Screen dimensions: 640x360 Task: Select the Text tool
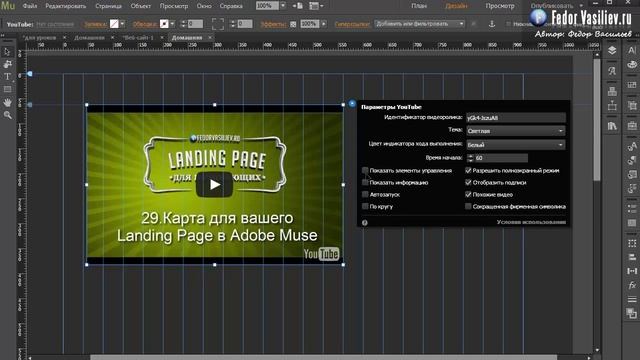point(7,77)
